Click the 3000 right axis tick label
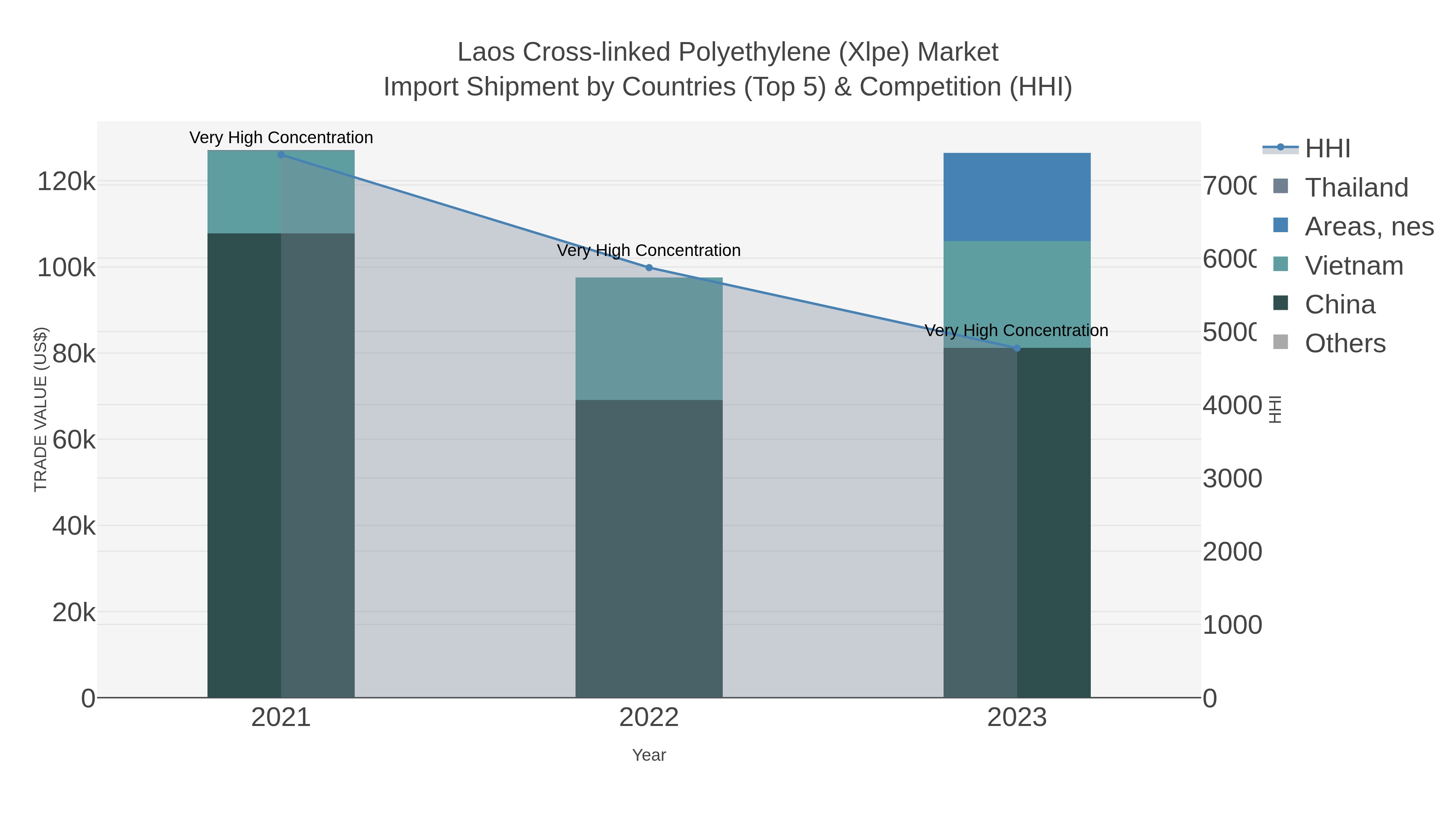1456x819 pixels. [1232, 479]
